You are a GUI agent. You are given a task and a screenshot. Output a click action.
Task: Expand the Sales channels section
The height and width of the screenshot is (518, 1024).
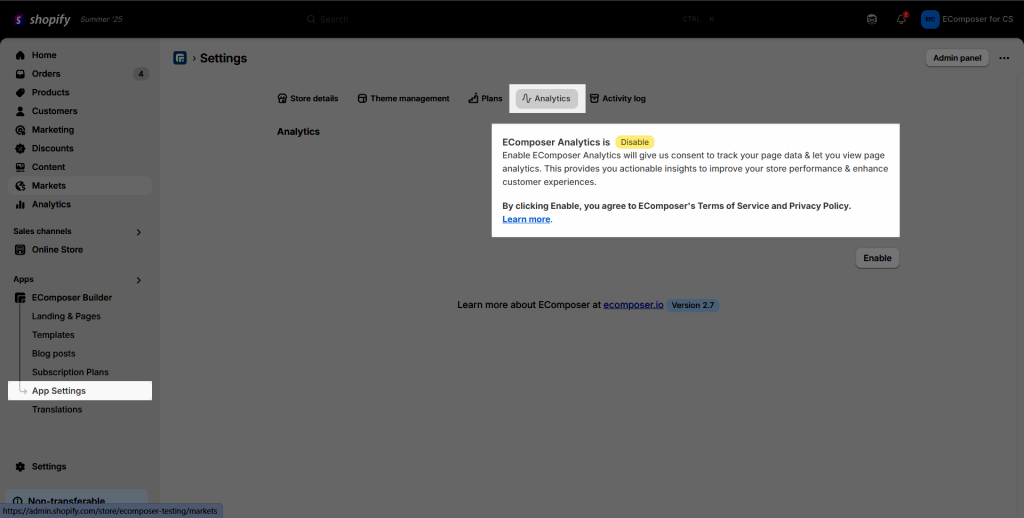pyautogui.click(x=138, y=232)
